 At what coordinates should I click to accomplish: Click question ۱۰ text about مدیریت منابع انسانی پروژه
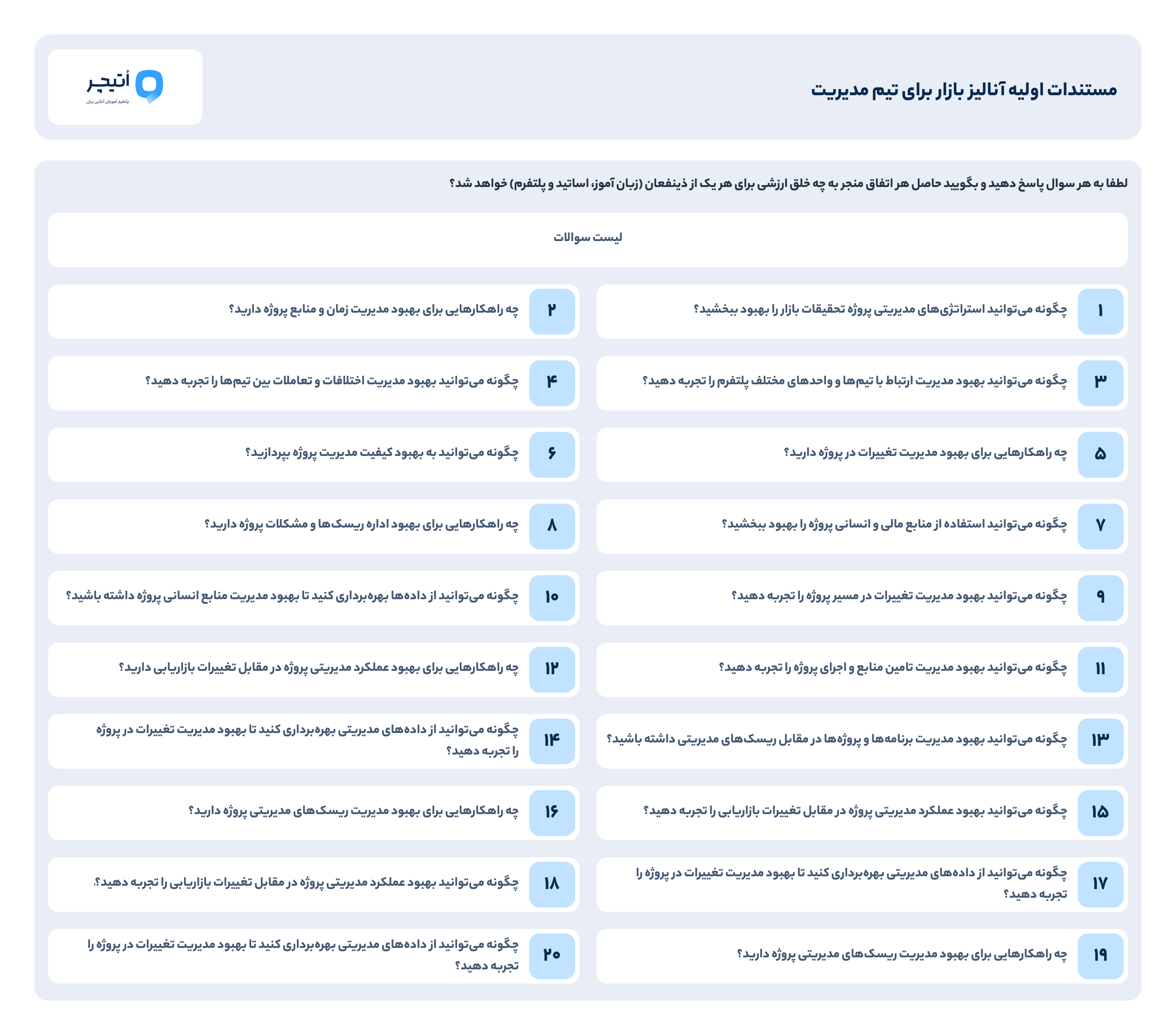pyautogui.click(x=292, y=596)
